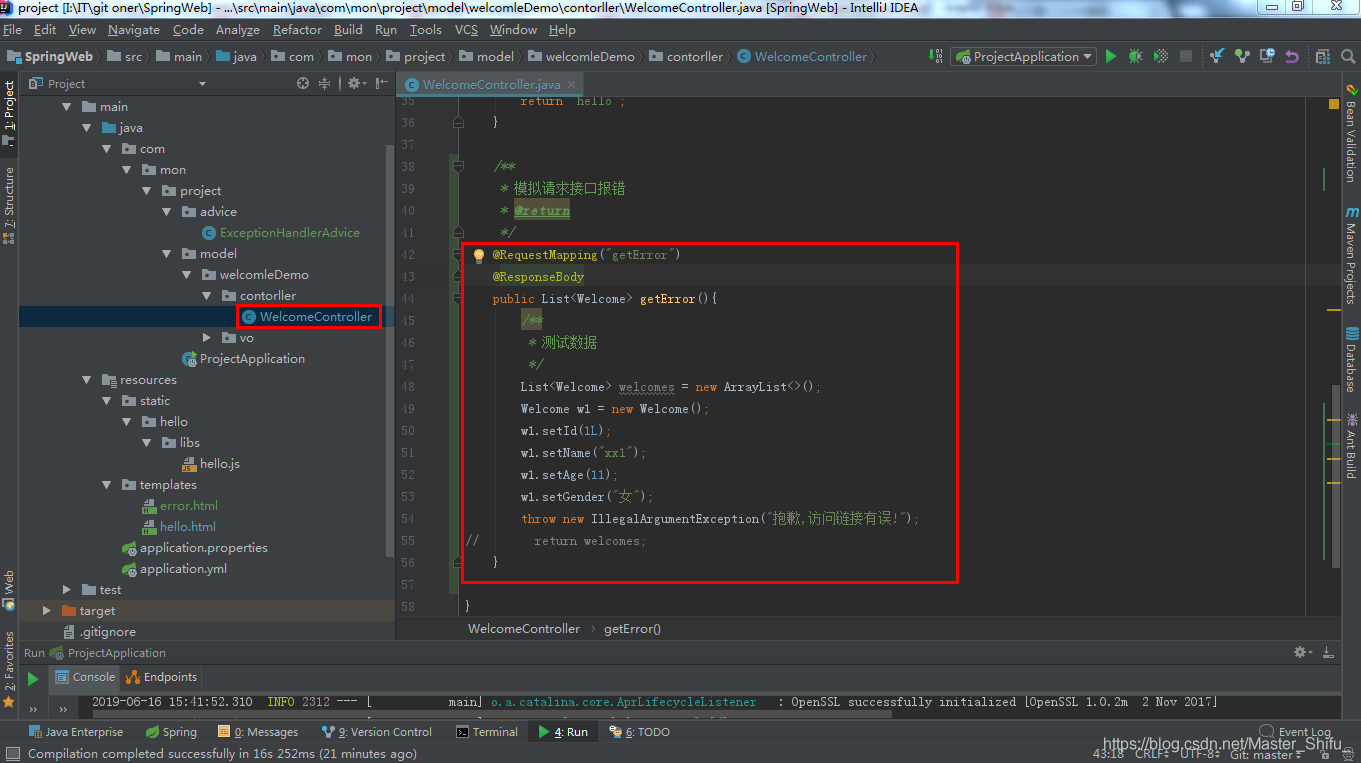Expand the target folder
1361x763 pixels.
(47, 611)
